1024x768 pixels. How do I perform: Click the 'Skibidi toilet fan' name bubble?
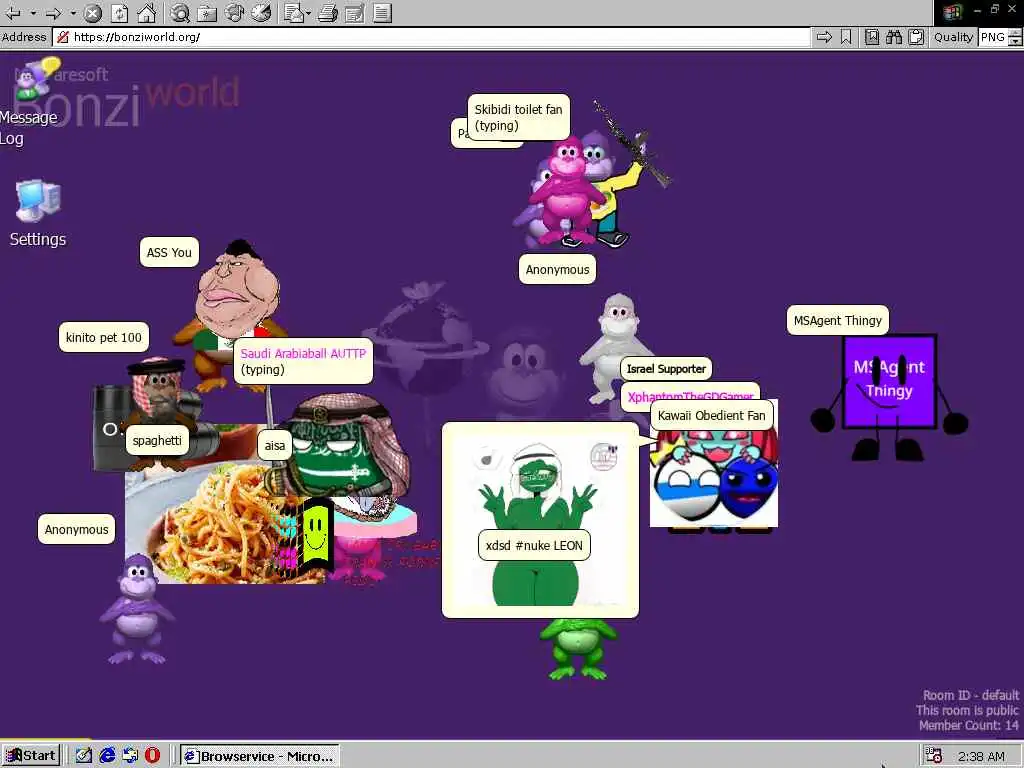[519, 118]
